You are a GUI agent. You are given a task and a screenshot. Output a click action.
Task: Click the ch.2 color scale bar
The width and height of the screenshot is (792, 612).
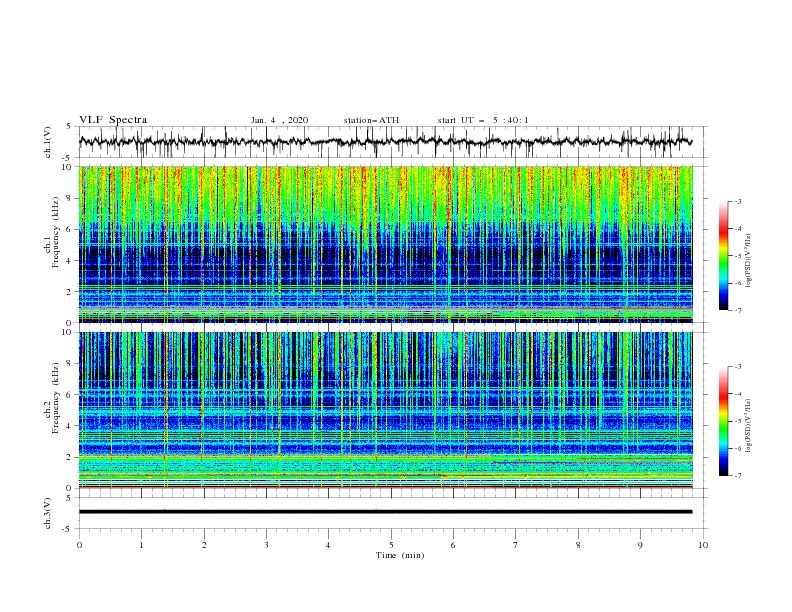[x=723, y=421]
